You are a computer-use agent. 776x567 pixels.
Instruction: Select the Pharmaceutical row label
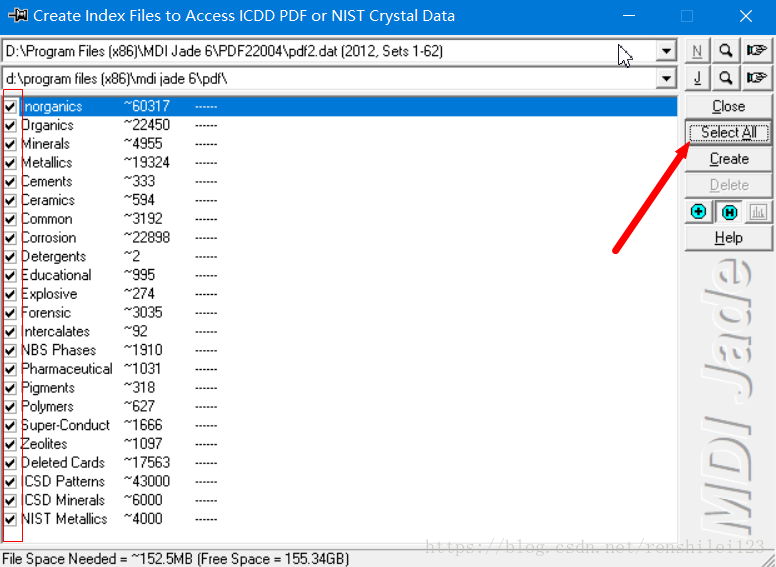pyautogui.click(x=67, y=370)
